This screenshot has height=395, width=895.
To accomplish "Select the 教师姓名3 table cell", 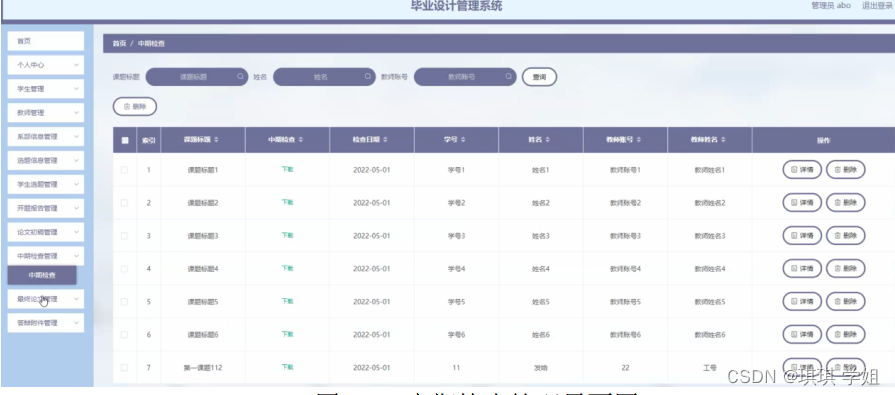I will [709, 236].
